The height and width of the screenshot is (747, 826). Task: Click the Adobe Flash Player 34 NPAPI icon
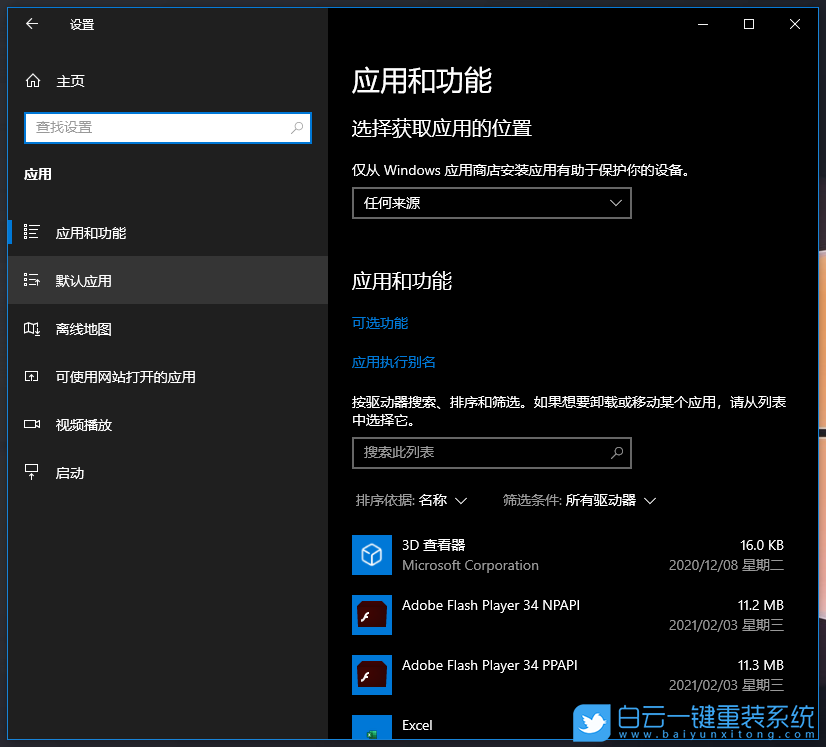point(371,615)
